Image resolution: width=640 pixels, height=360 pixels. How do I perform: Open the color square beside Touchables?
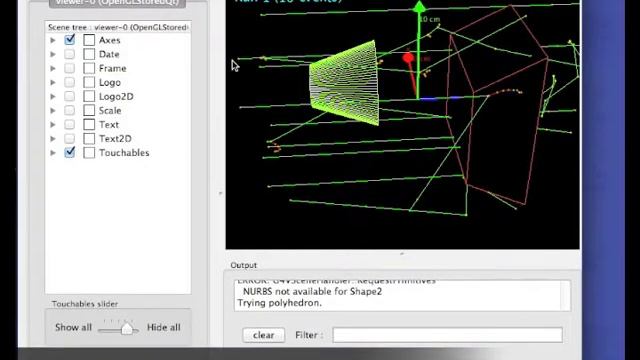pyautogui.click(x=89, y=153)
